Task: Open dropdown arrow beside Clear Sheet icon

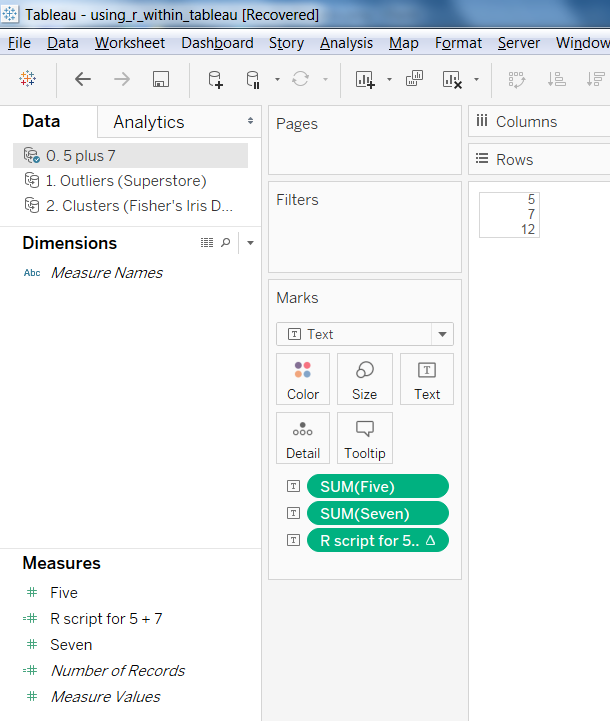Action: (477, 80)
